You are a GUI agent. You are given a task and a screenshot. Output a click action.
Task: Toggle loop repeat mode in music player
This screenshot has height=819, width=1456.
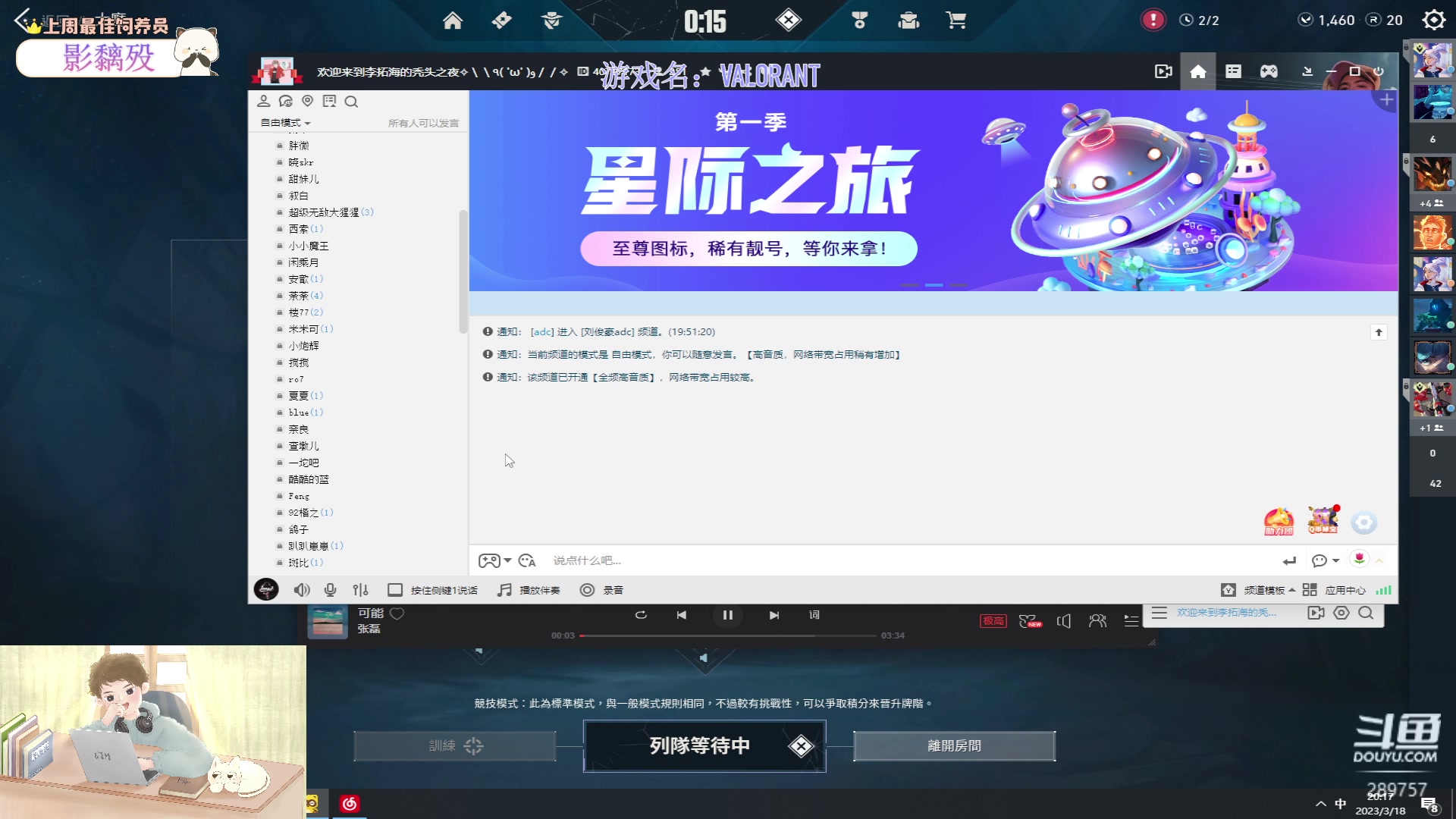tap(641, 615)
